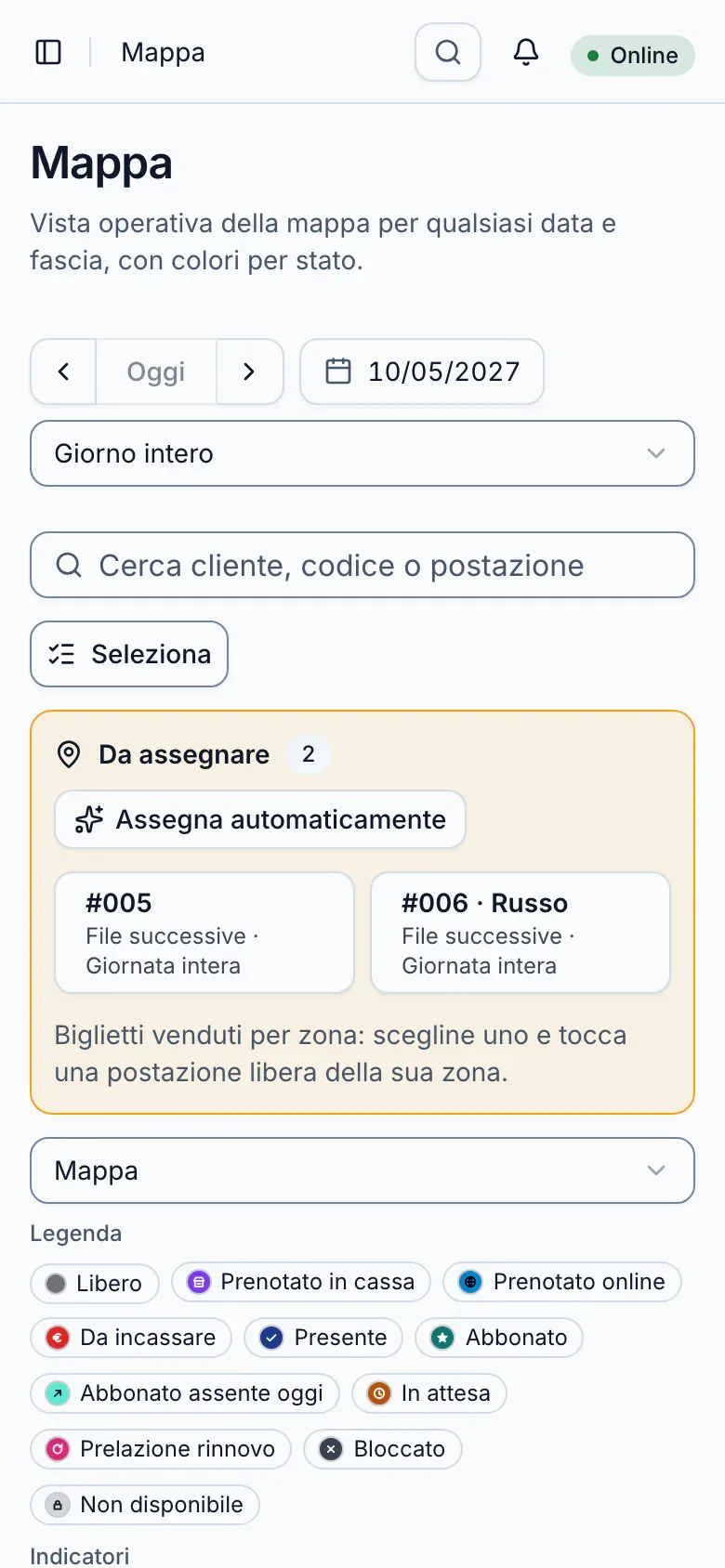Viewport: 725px width, 1568px height.
Task: Toggle the Libero legend filter
Action: 95,1283
